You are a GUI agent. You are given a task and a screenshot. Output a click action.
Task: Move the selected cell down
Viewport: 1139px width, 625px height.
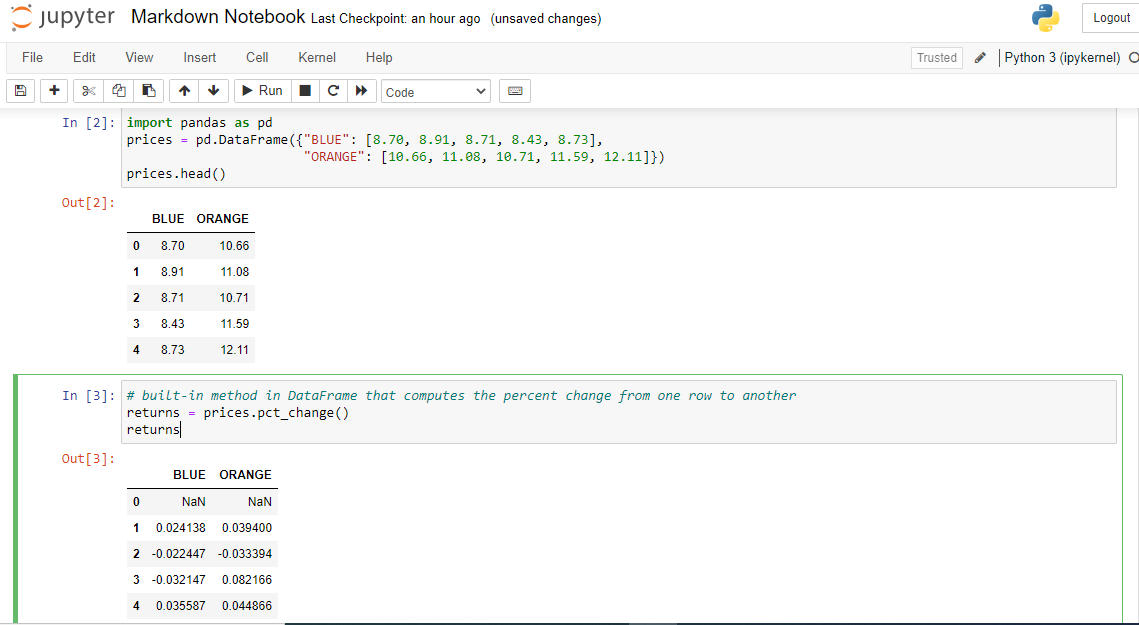[214, 91]
